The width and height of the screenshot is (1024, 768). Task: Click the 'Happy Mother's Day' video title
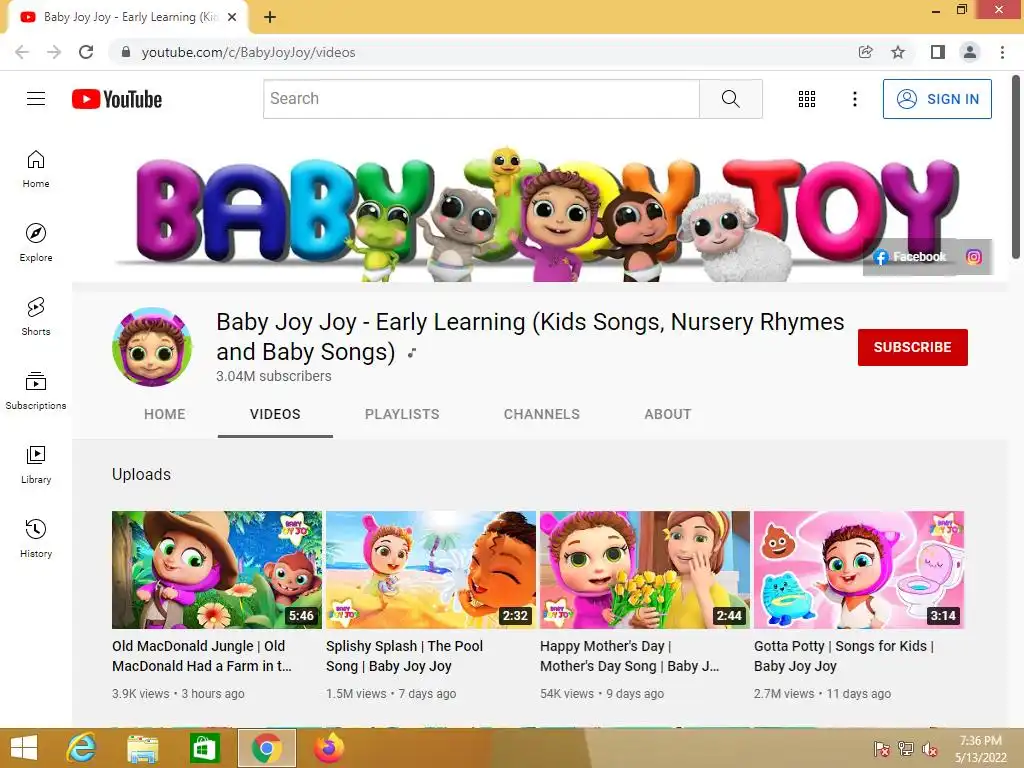pyautogui.click(x=630, y=656)
